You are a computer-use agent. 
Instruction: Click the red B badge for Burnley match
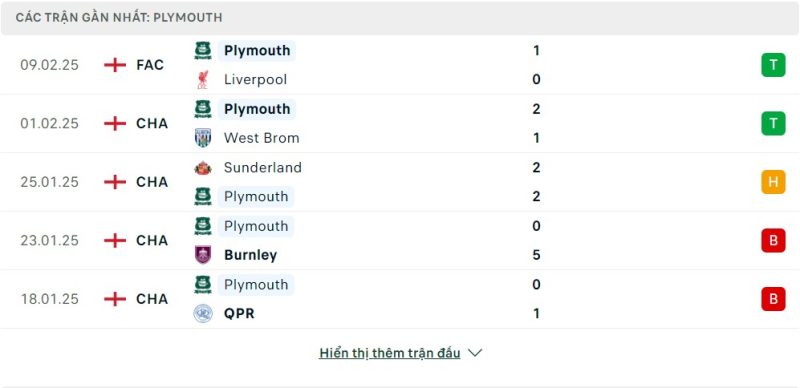pos(773,240)
